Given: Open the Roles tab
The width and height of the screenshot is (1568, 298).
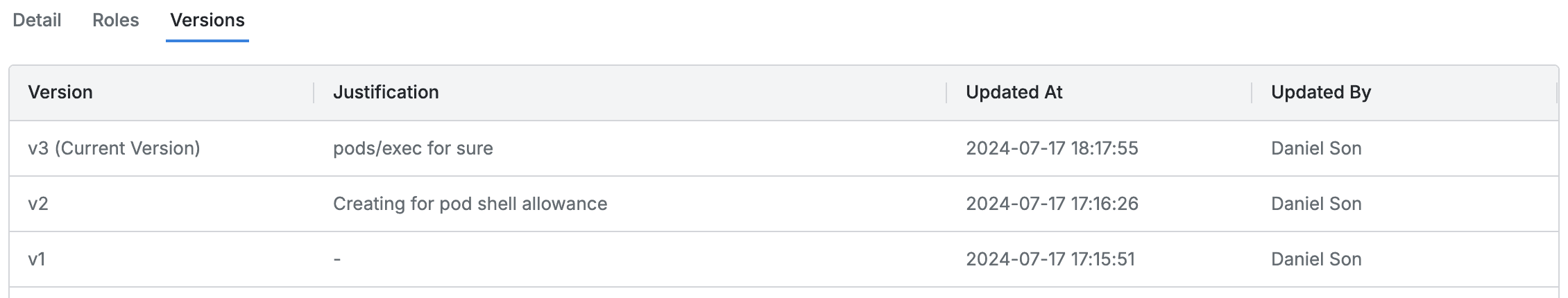Looking at the screenshot, I should click(115, 21).
